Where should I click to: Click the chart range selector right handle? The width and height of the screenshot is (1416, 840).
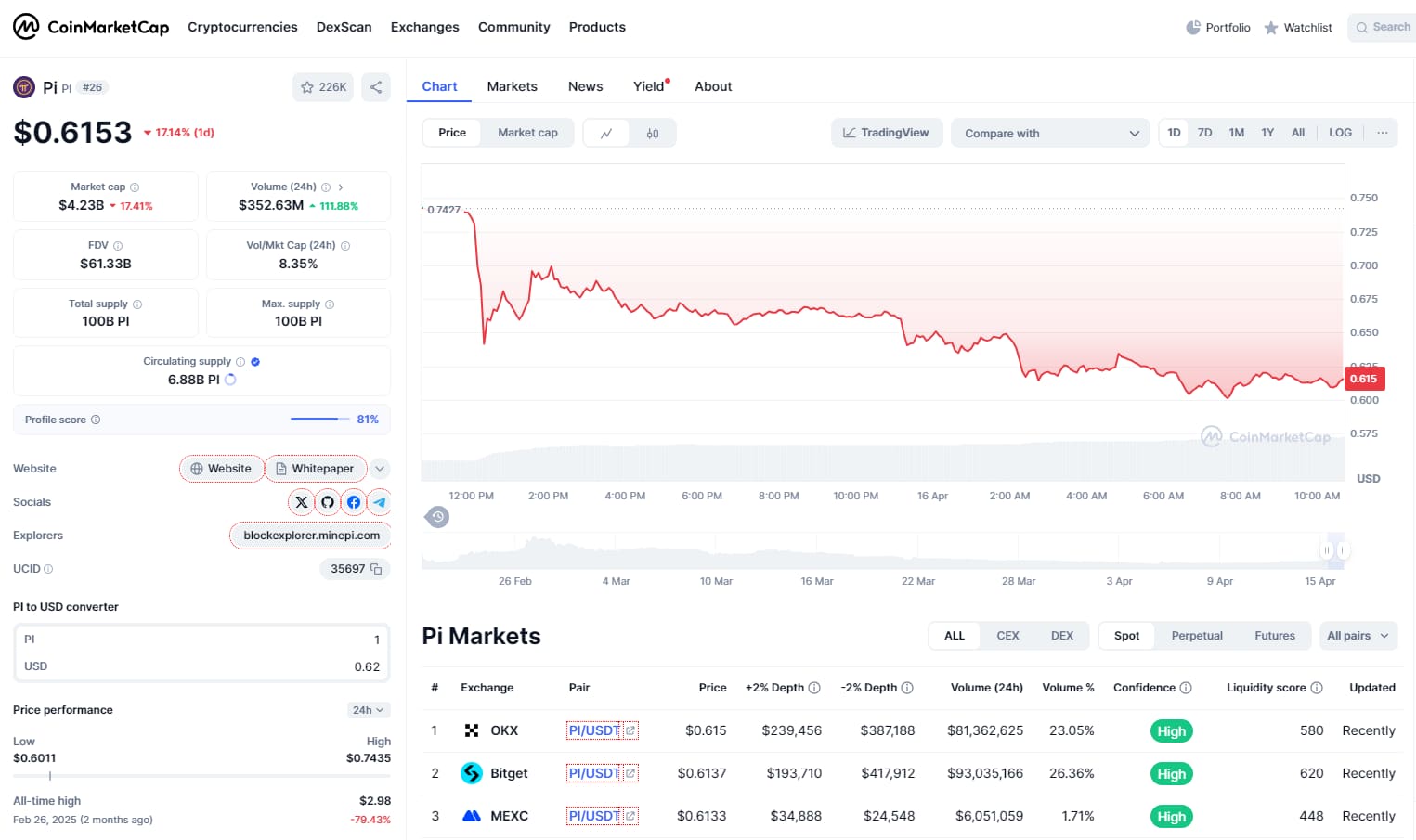pyautogui.click(x=1343, y=550)
